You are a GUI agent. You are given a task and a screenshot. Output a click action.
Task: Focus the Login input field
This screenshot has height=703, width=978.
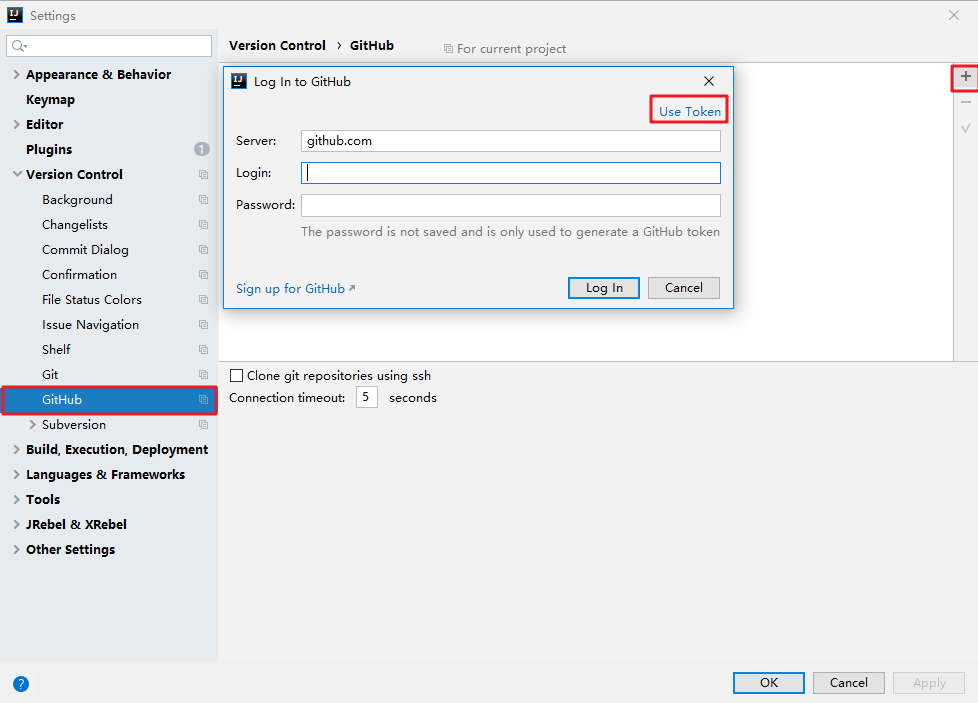(x=511, y=173)
